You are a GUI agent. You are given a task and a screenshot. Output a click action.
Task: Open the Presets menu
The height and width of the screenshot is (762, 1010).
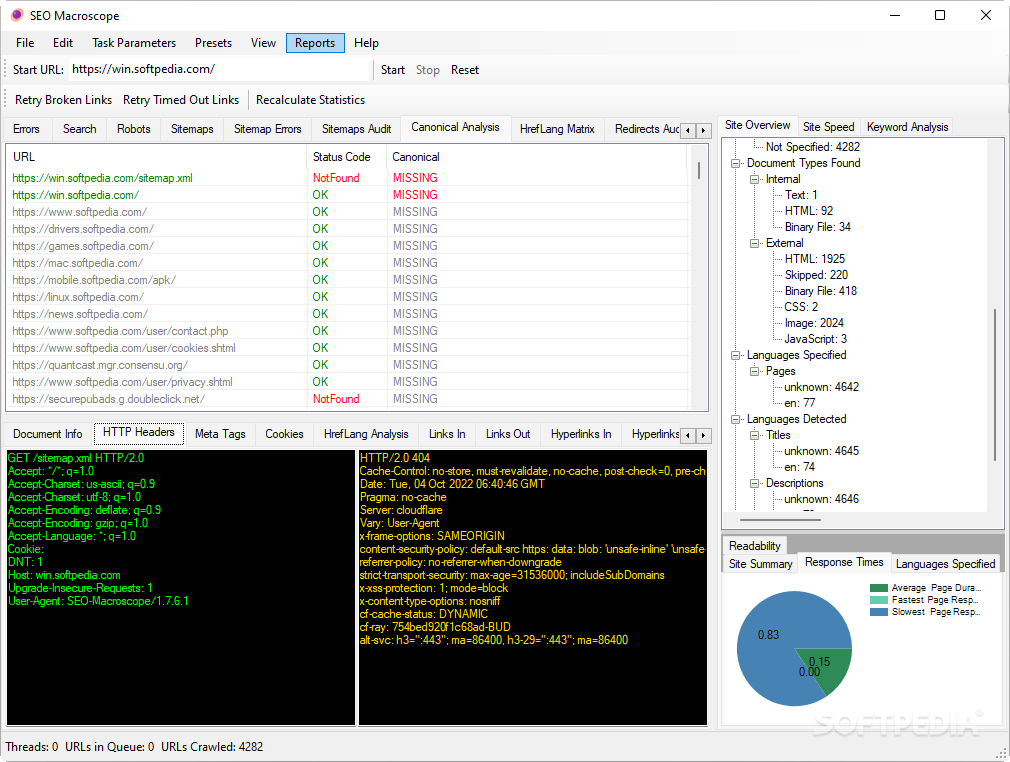point(213,43)
